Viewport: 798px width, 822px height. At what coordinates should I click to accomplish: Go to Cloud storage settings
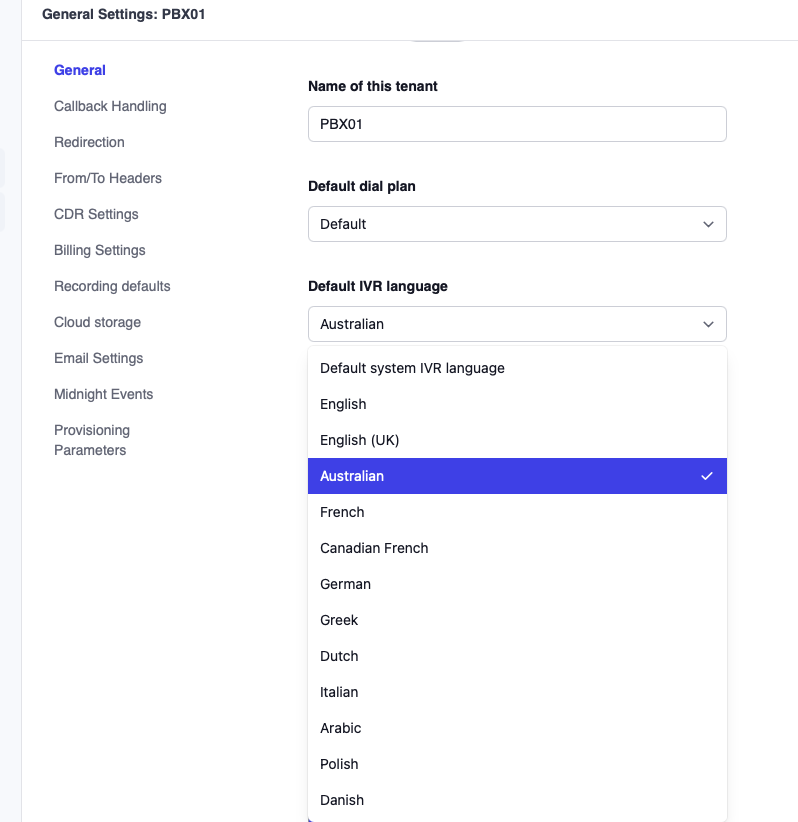tap(97, 322)
